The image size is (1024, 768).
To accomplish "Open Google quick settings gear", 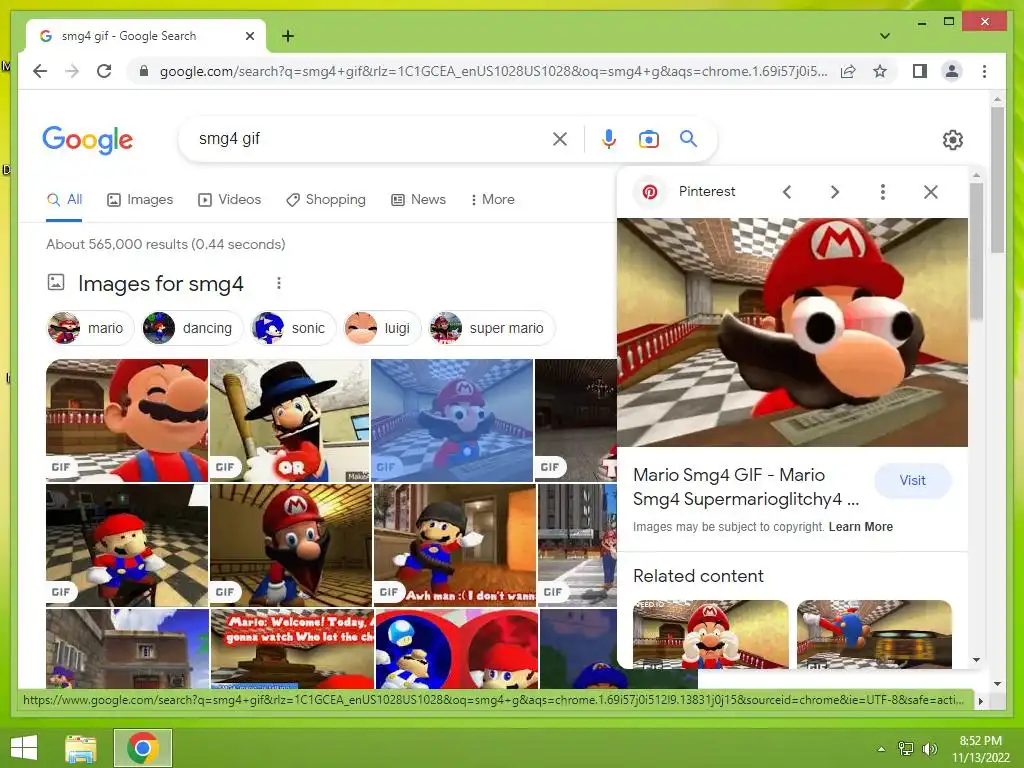I will (952, 139).
